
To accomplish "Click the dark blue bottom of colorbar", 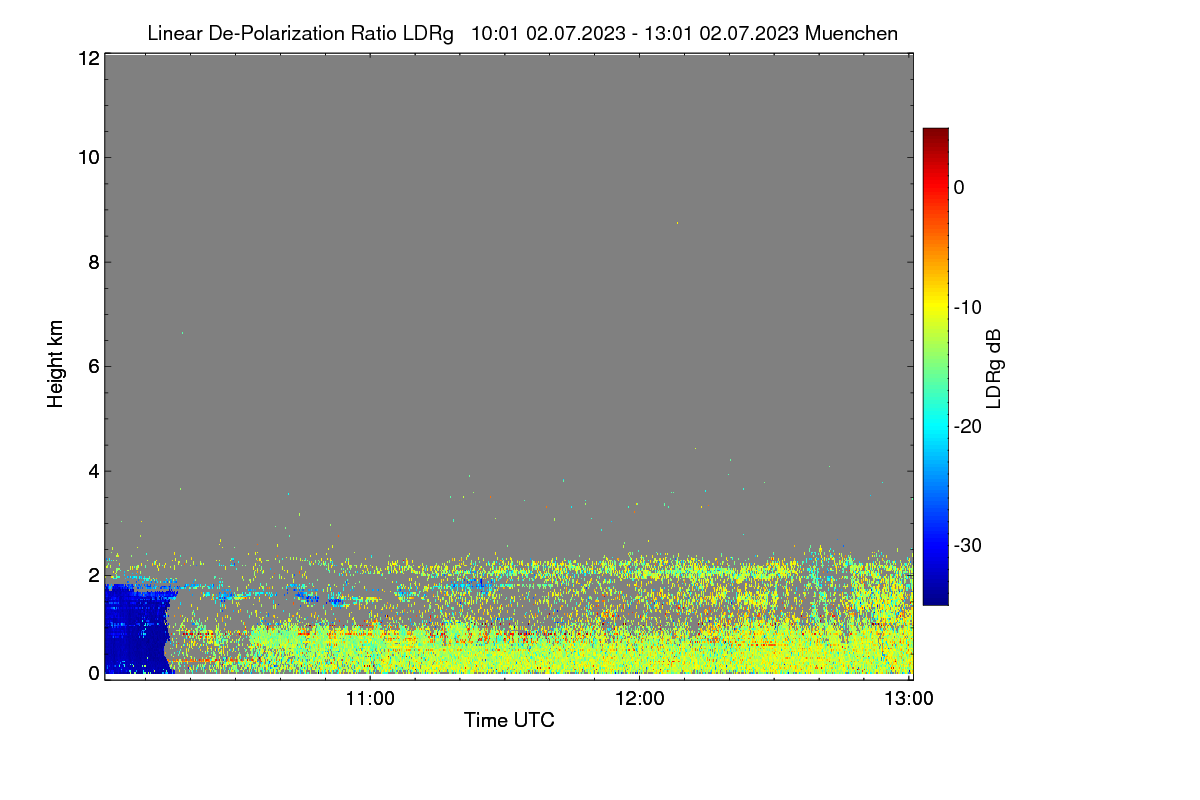I will tap(935, 597).
